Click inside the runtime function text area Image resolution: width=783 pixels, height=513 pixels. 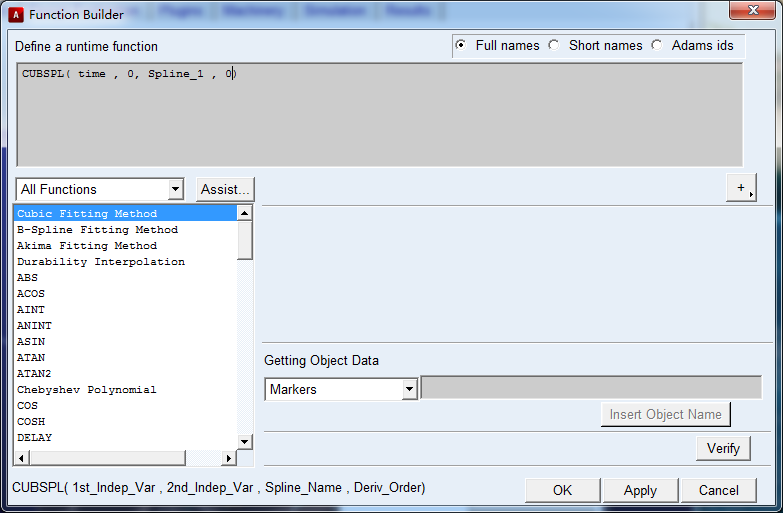(380, 114)
